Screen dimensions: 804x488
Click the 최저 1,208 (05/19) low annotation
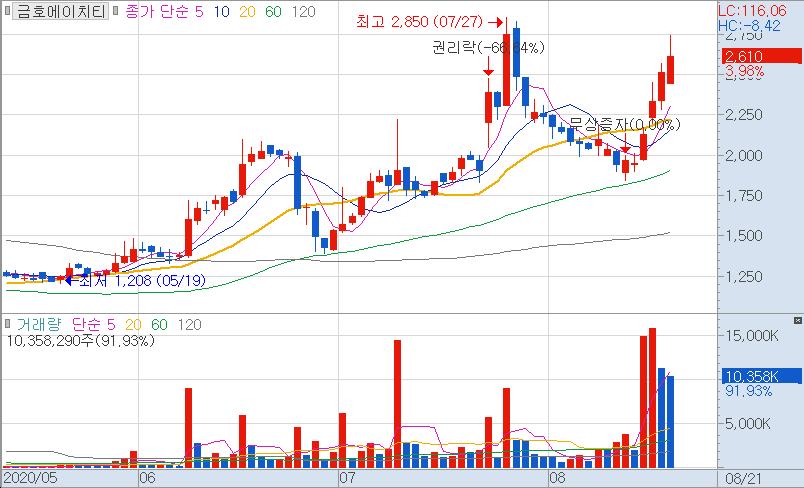[x=142, y=280]
